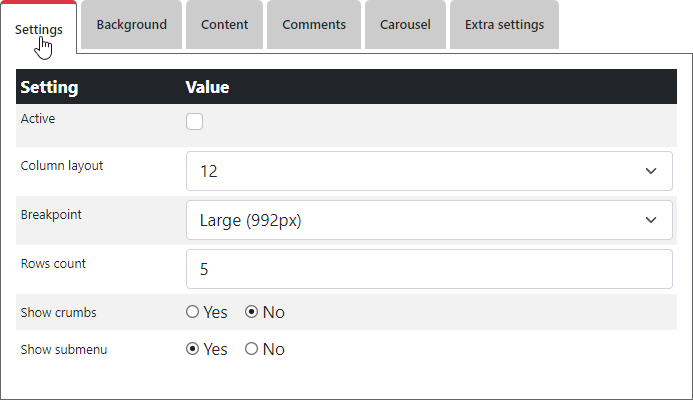The height and width of the screenshot is (400, 693).
Task: Focus the Rows count input field
Action: 429,269
